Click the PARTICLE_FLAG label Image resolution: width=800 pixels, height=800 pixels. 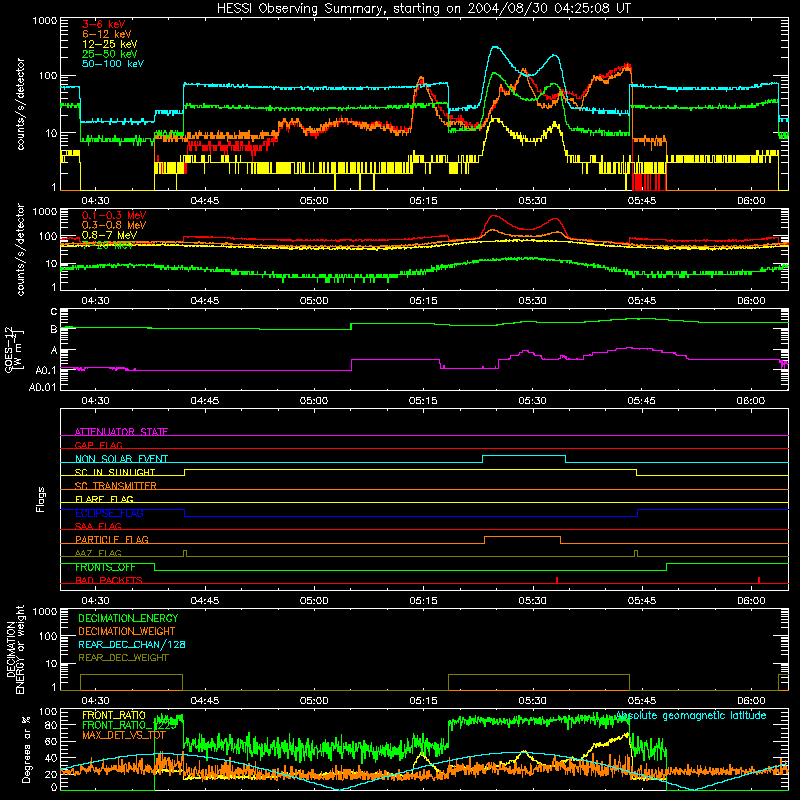tap(112, 539)
